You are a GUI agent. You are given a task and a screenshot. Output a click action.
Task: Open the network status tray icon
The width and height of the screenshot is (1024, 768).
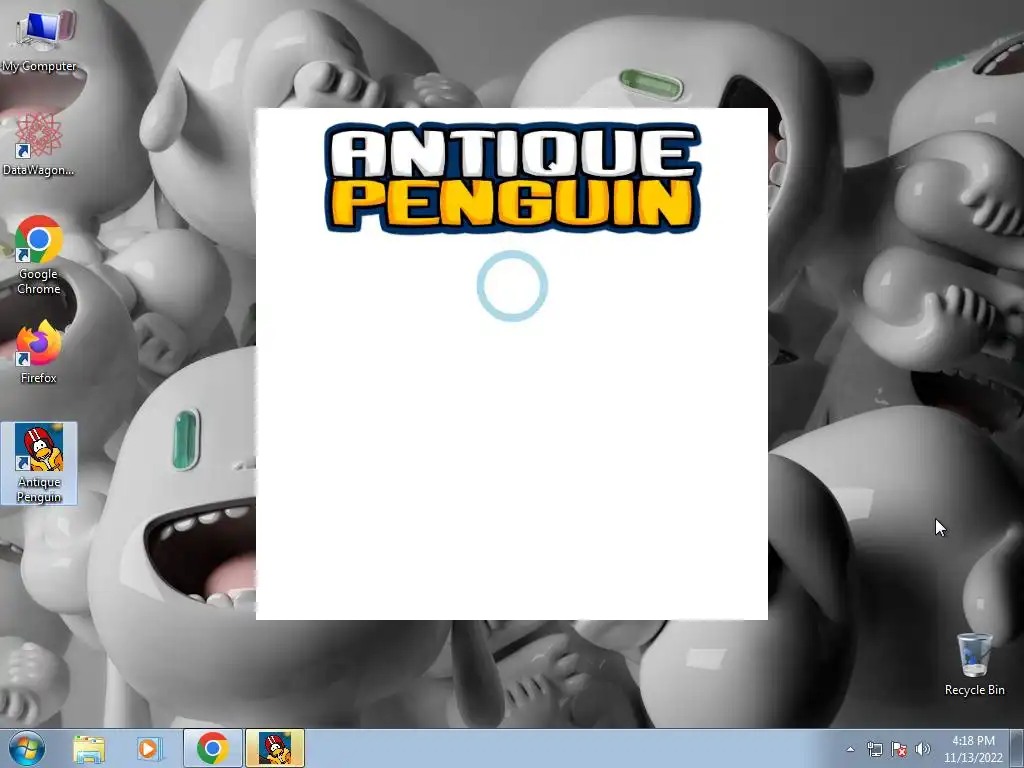pos(874,749)
